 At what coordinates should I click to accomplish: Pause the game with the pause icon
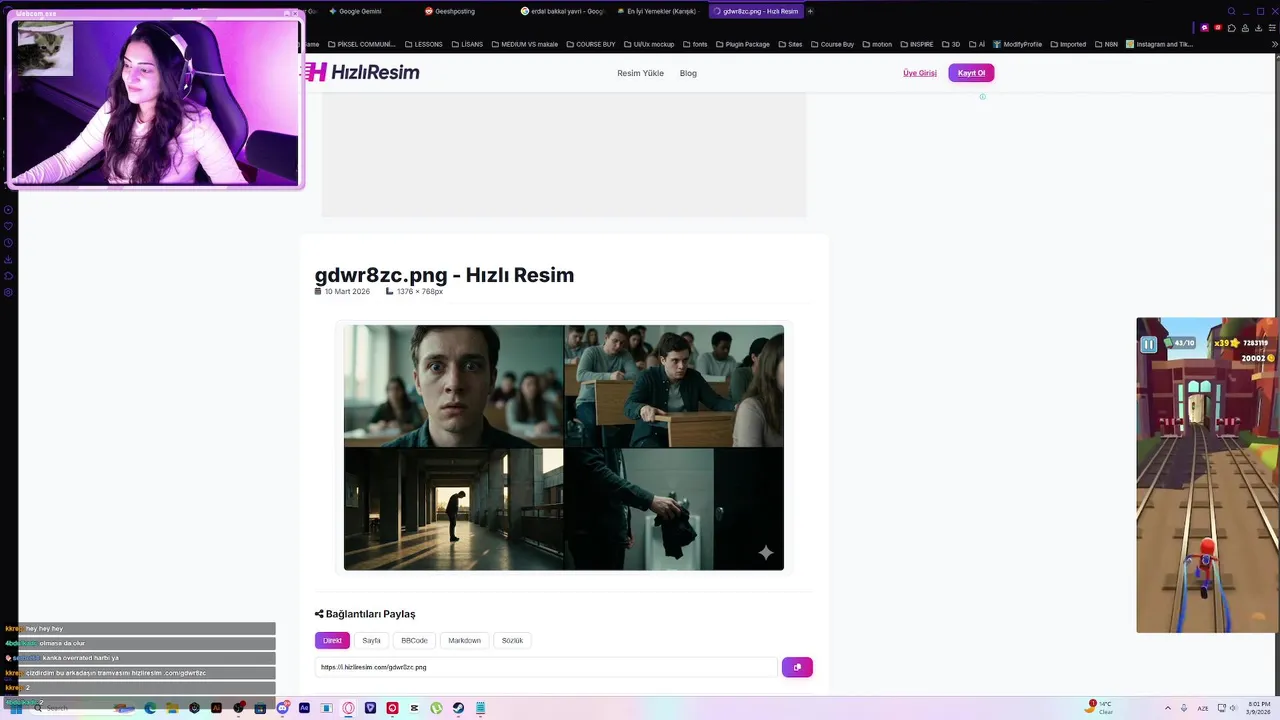1148,344
